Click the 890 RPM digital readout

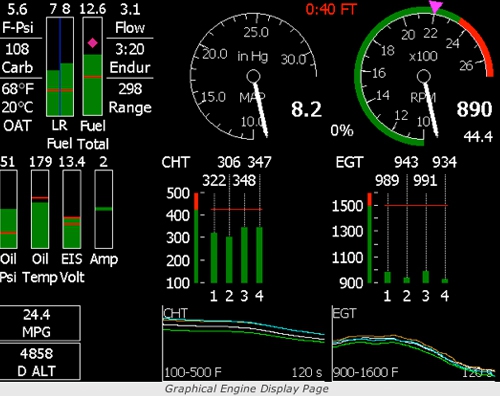pyautogui.click(x=474, y=109)
